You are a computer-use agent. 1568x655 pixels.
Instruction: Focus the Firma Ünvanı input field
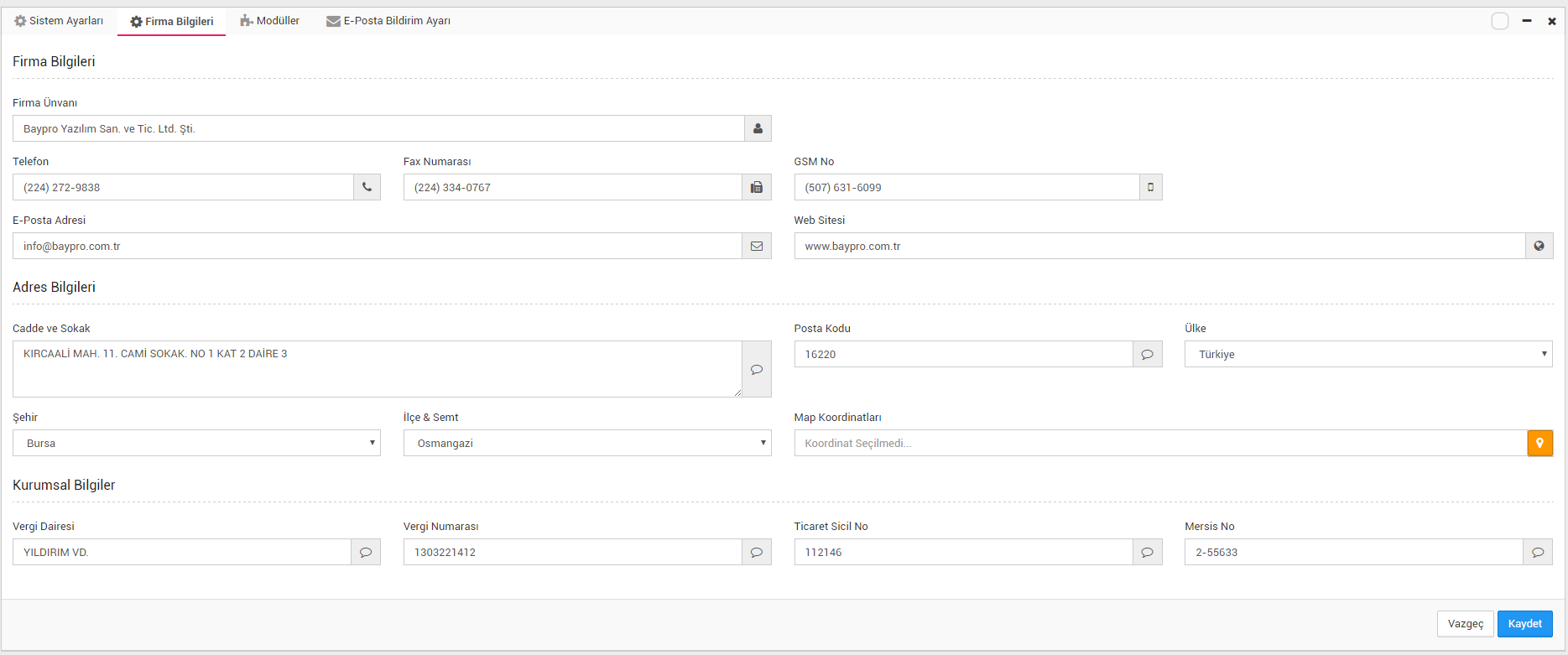[378, 128]
